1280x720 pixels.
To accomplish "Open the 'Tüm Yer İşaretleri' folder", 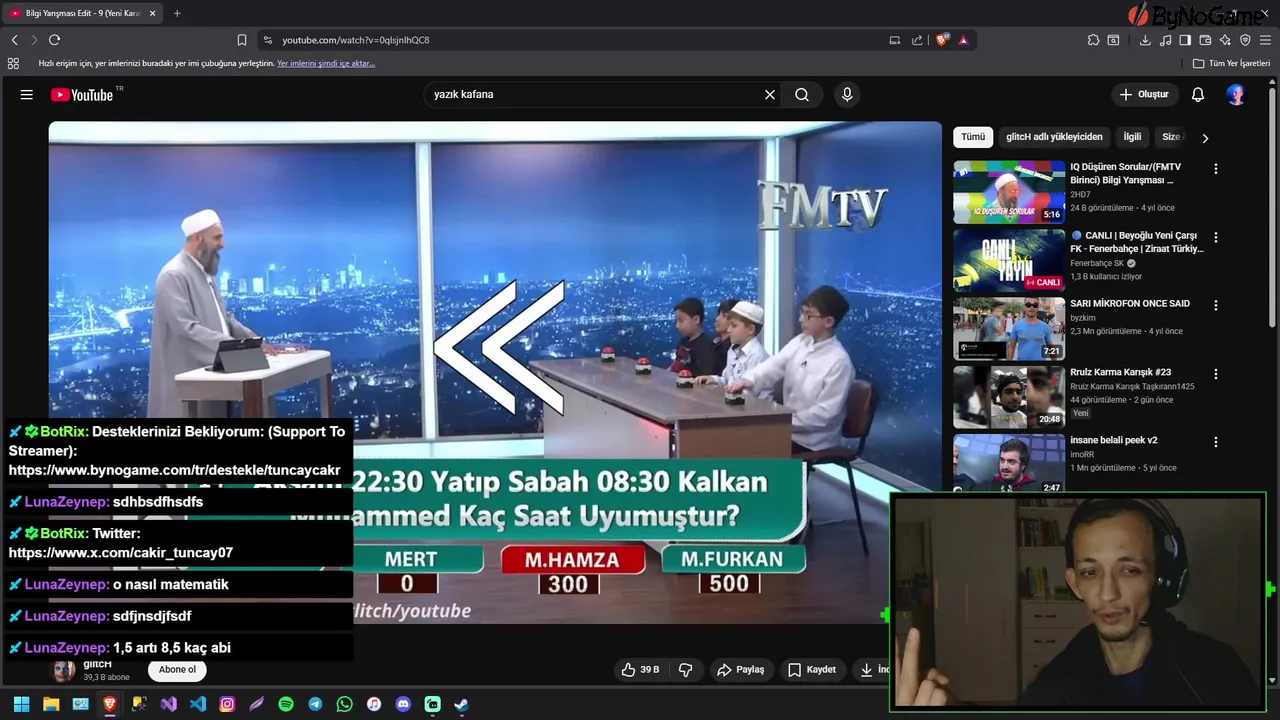I will [1231, 63].
